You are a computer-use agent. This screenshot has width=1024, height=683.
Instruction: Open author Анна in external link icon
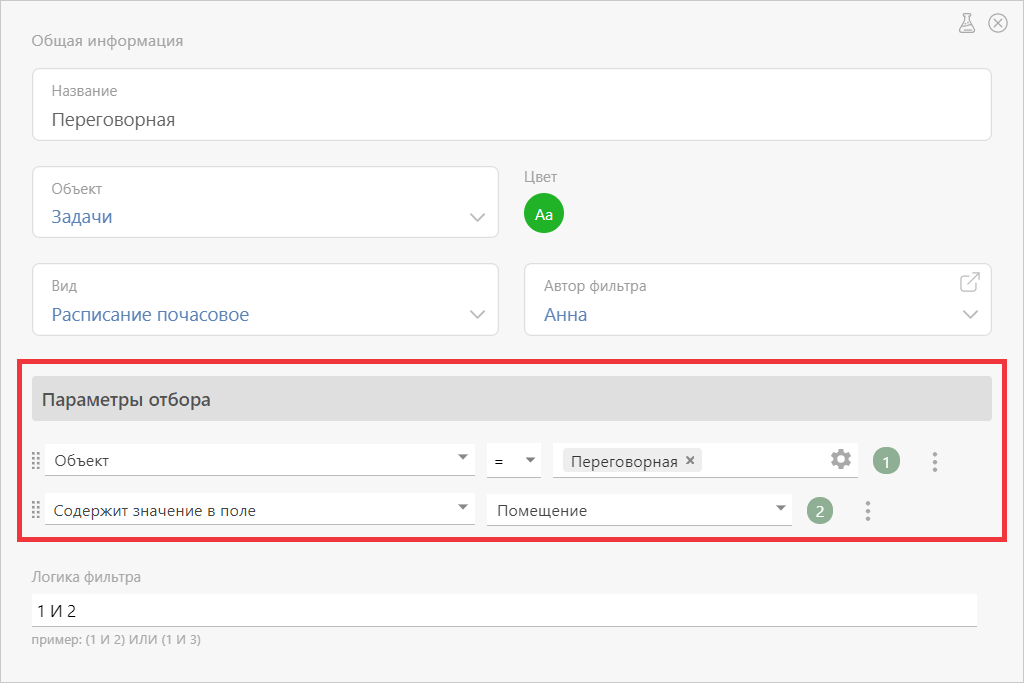pyautogui.click(x=969, y=282)
